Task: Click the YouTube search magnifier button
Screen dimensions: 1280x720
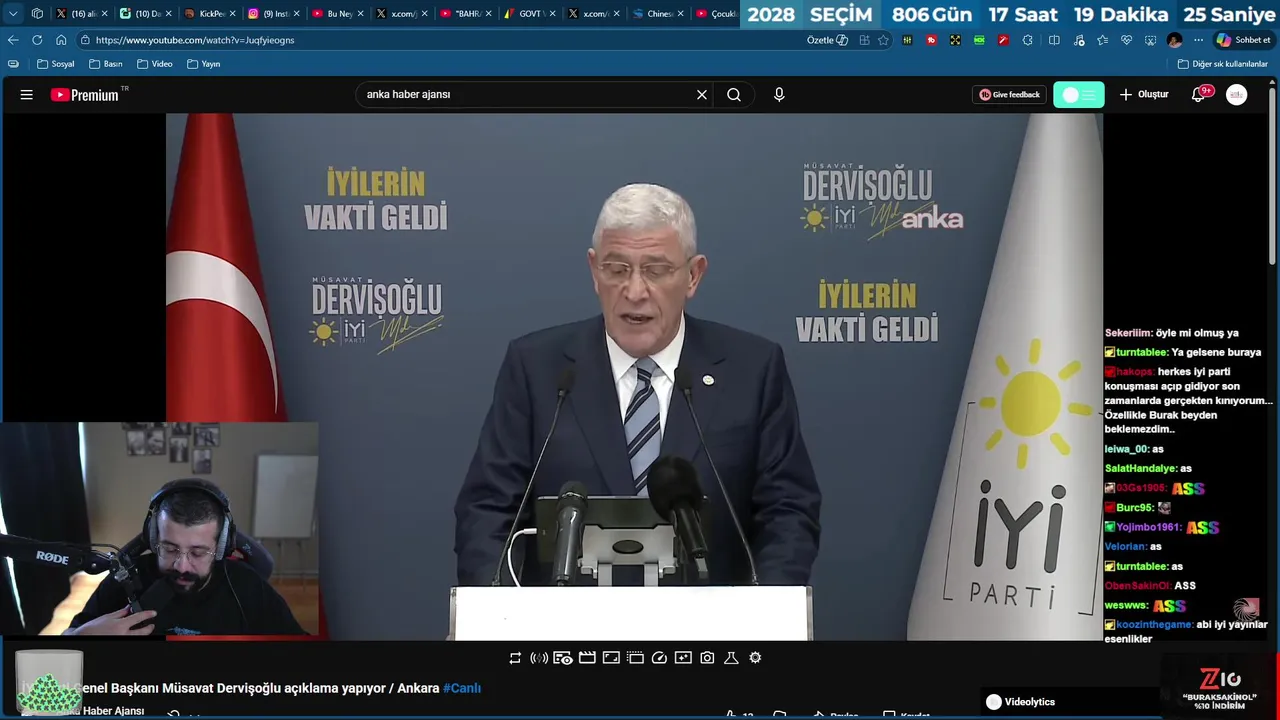Action: click(734, 95)
